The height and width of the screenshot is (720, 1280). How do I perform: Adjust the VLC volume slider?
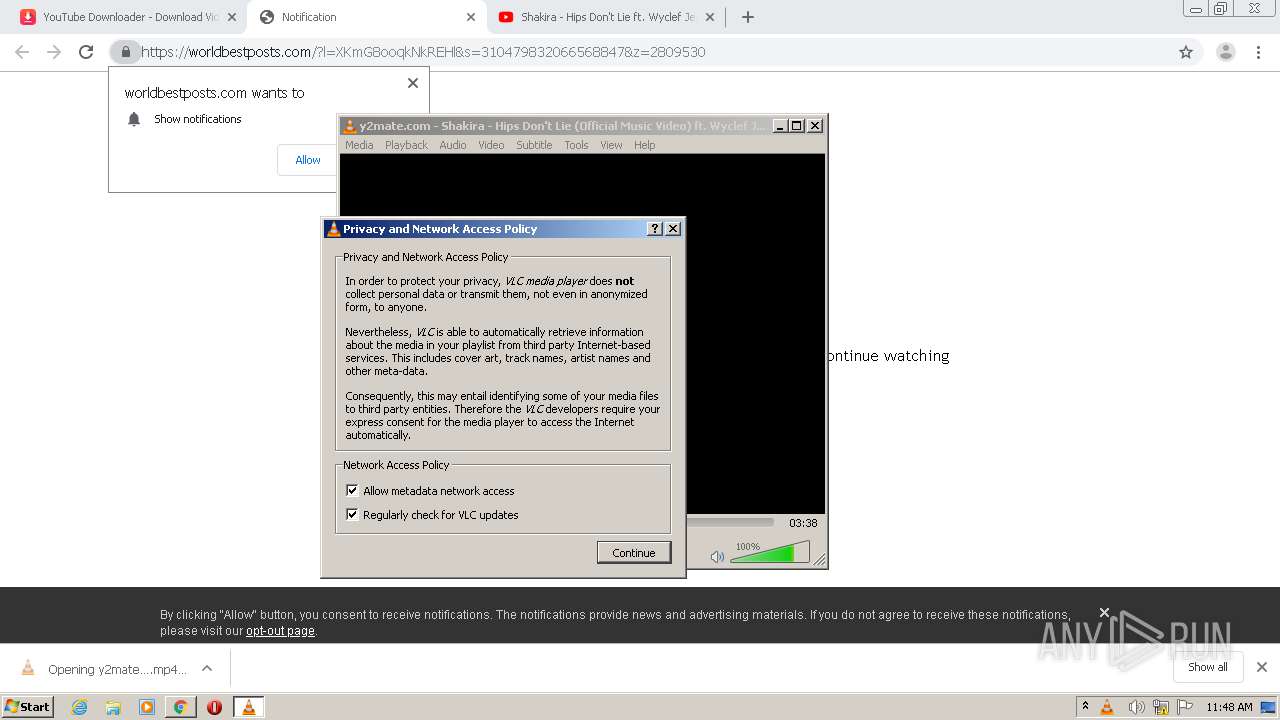coord(770,553)
